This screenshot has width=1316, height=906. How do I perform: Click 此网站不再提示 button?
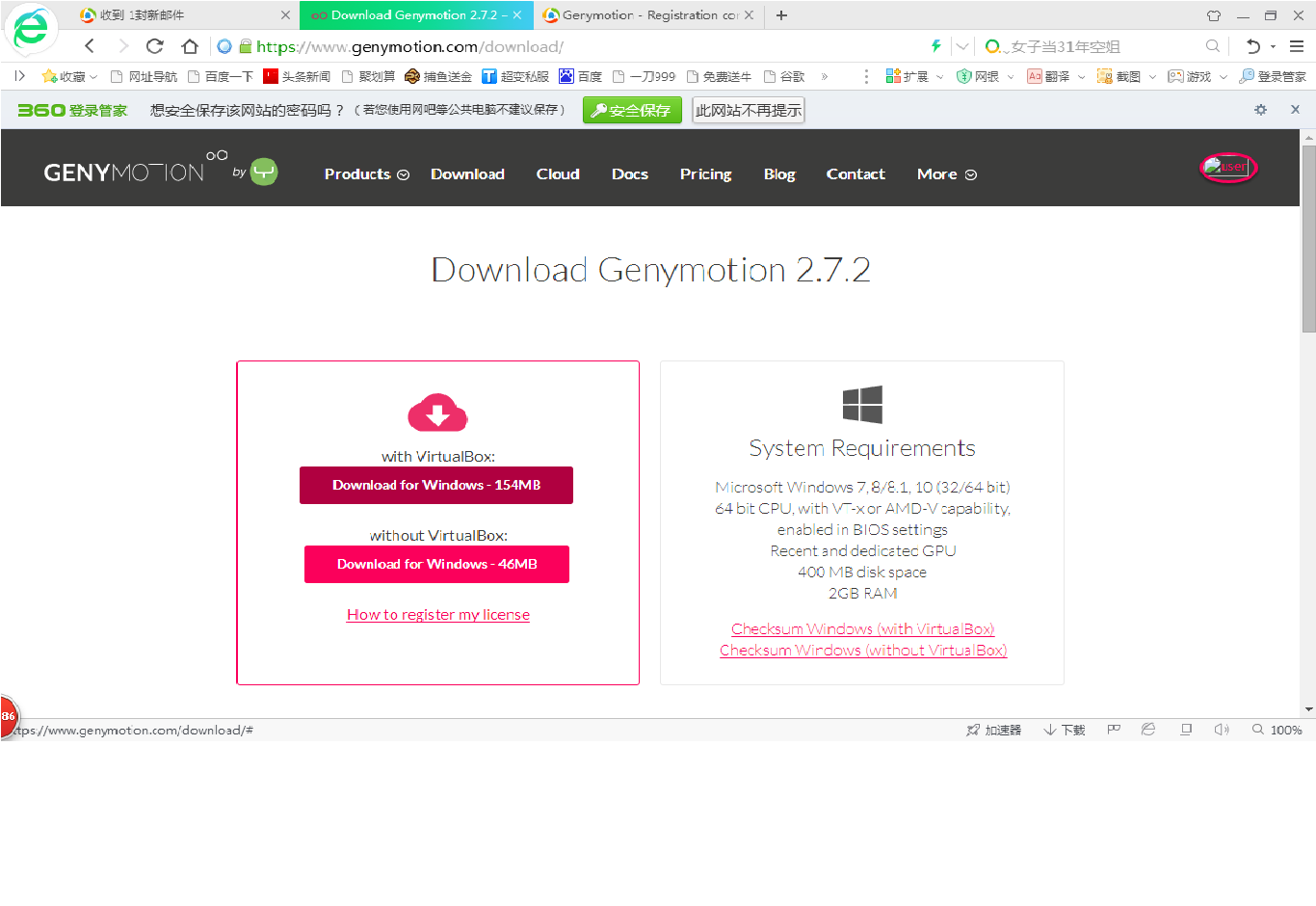click(749, 110)
